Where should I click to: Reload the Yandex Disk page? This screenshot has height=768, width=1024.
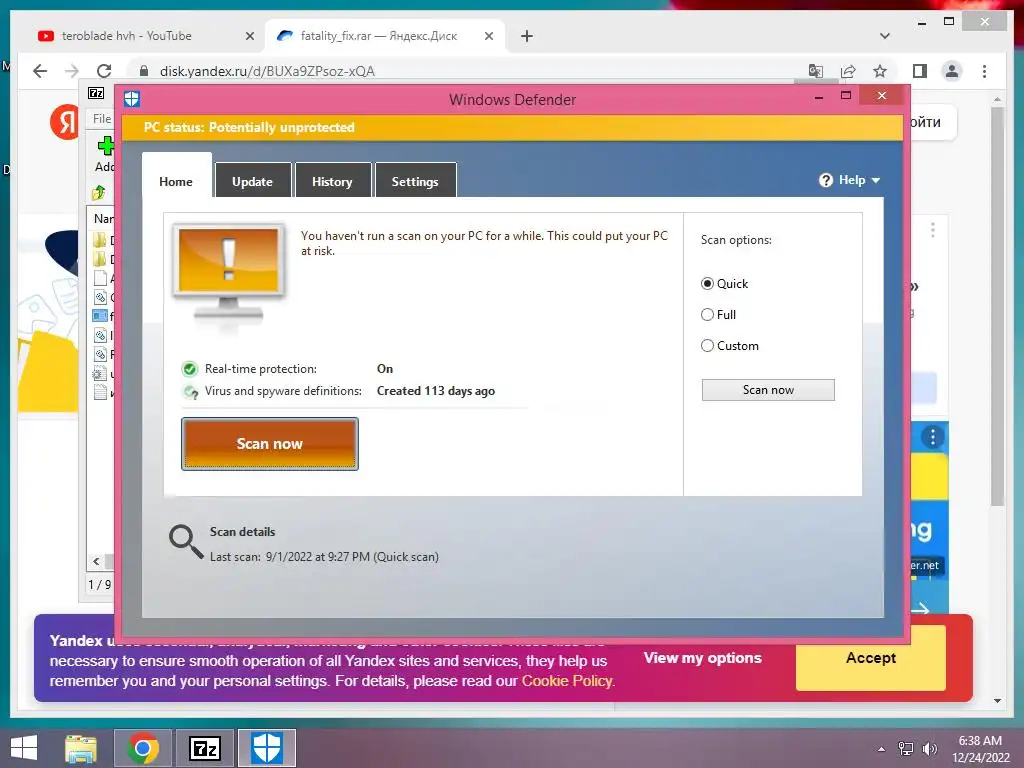tap(104, 71)
